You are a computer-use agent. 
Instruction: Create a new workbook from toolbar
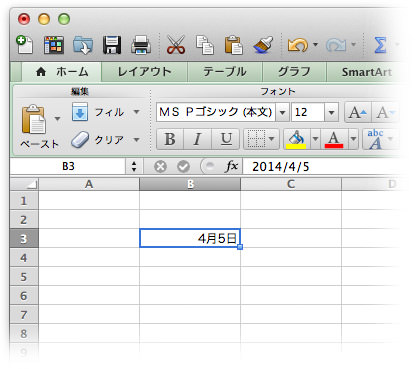click(25, 45)
